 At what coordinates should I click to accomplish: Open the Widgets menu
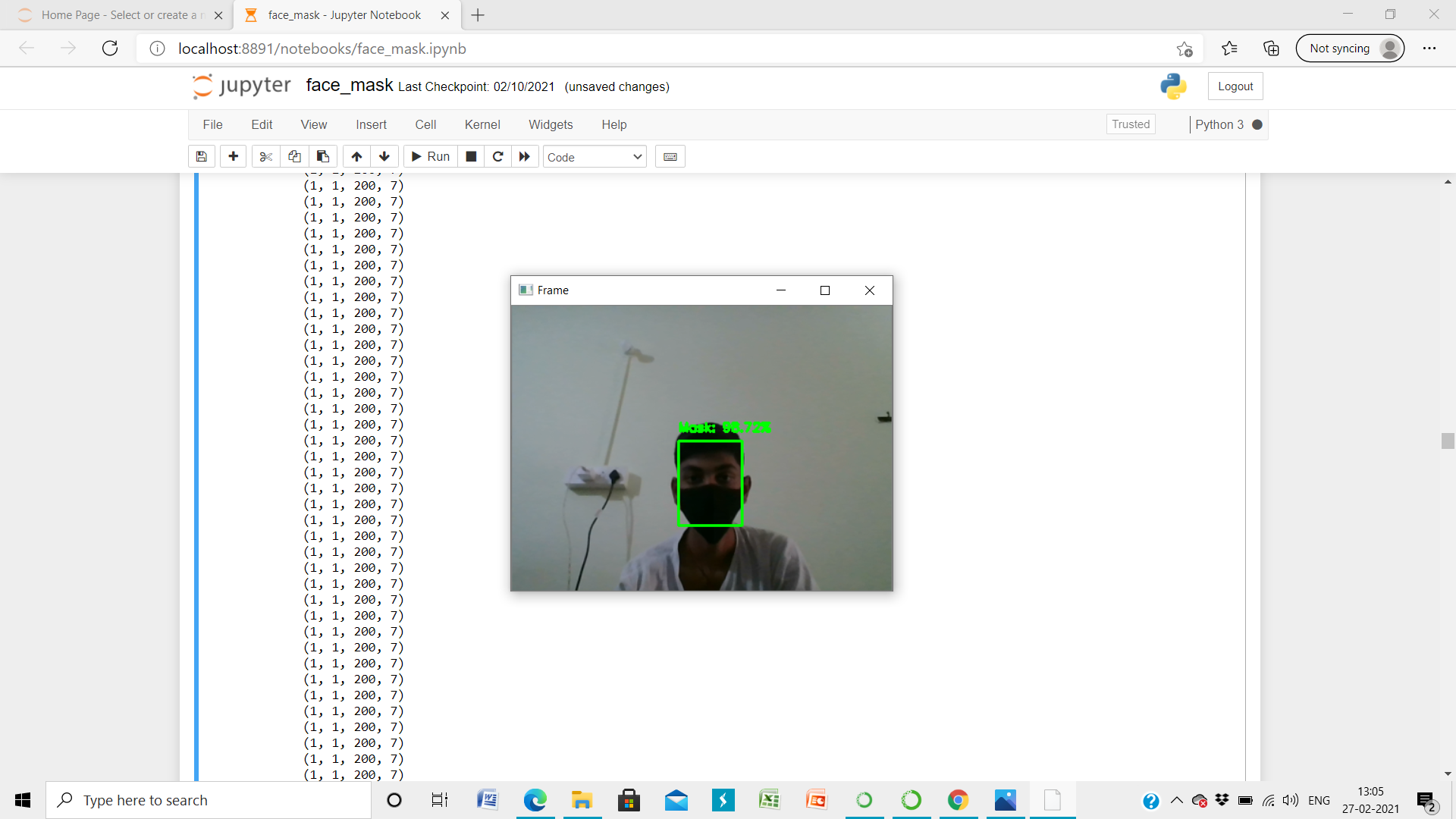551,124
